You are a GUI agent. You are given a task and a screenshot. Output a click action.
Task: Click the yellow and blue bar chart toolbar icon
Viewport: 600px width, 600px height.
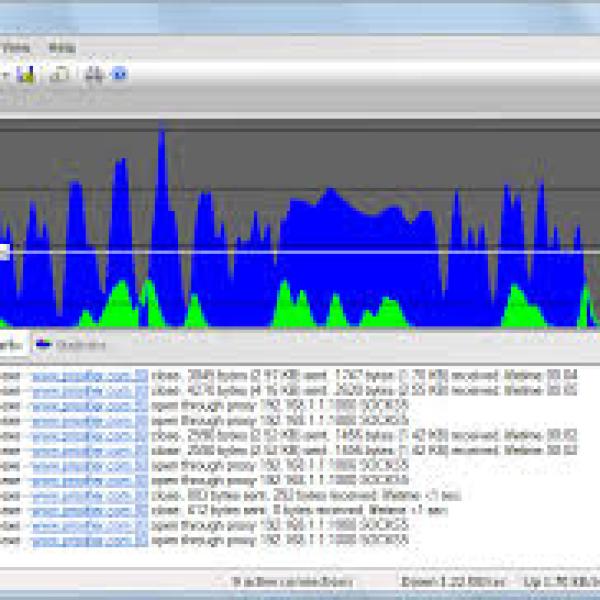[x=26, y=74]
